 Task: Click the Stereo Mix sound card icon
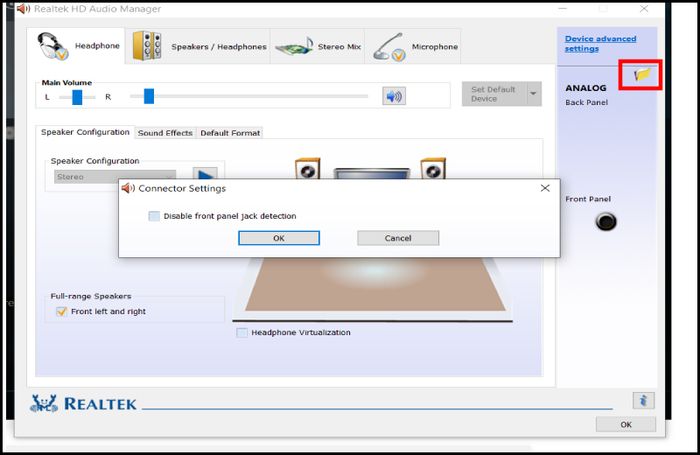click(294, 47)
